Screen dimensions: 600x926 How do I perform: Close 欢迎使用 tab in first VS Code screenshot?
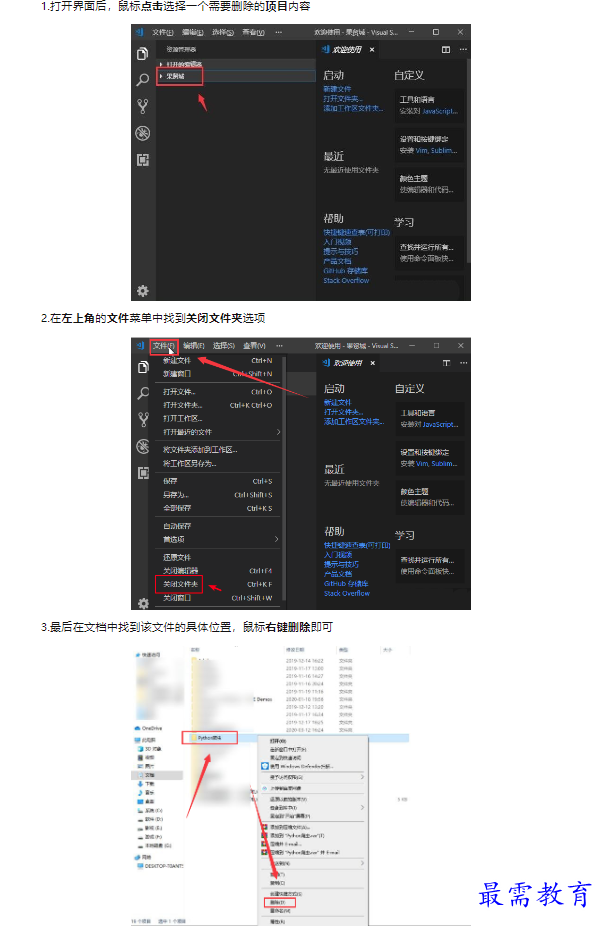(372, 50)
